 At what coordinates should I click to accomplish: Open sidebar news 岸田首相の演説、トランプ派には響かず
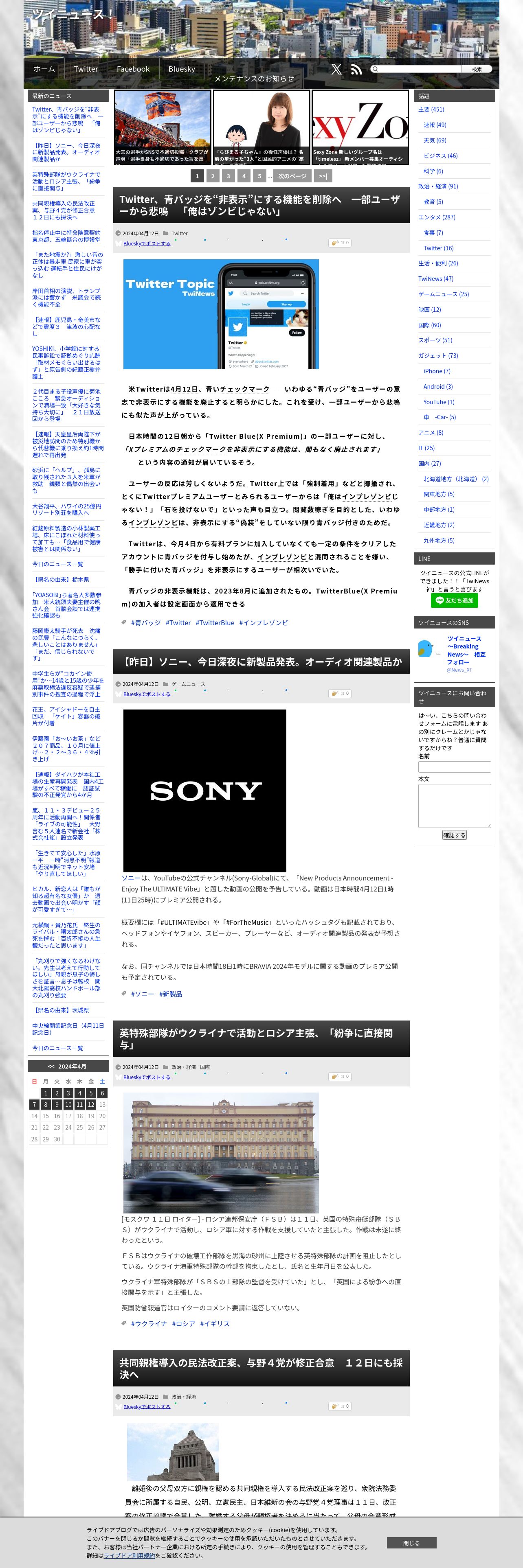[x=66, y=298]
